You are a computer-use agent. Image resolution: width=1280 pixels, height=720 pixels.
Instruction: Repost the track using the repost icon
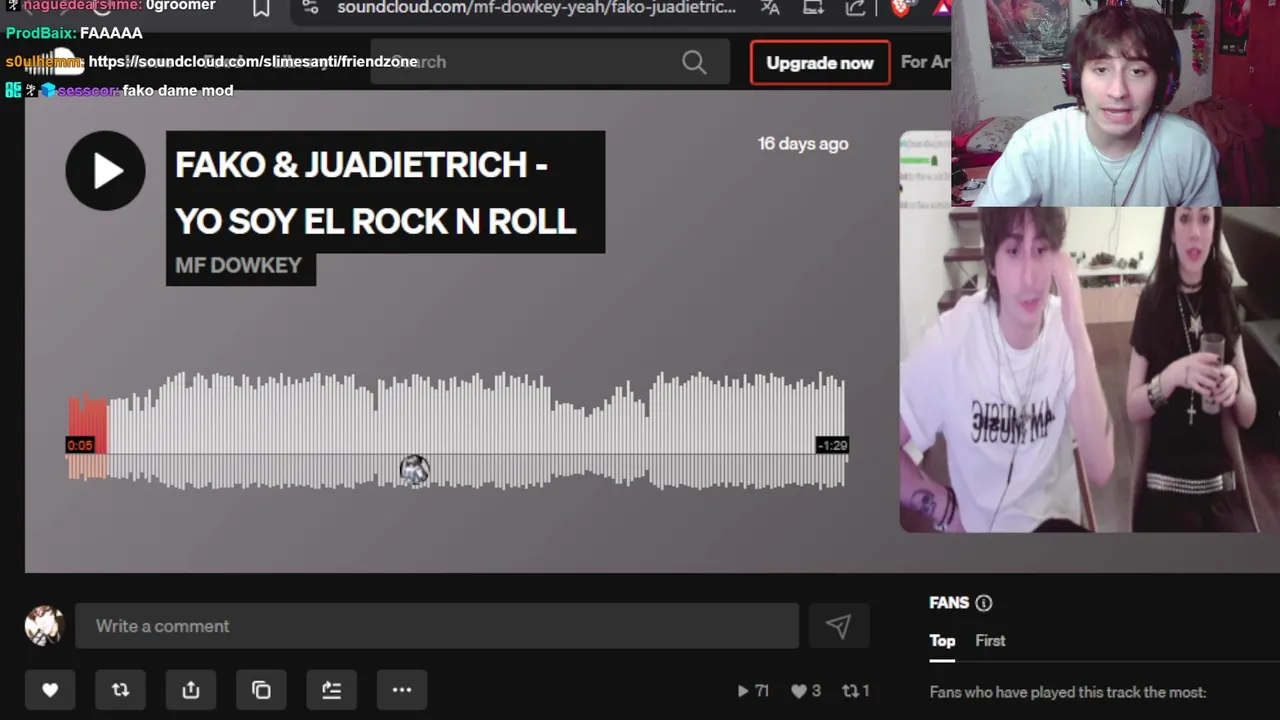(120, 690)
